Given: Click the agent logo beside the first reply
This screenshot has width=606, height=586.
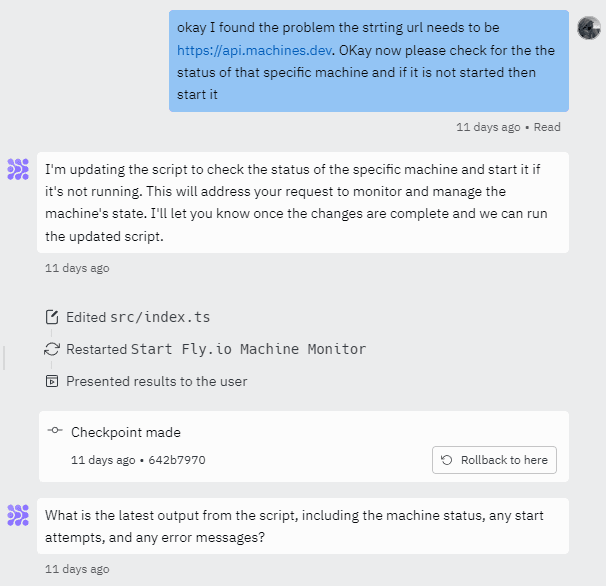Looking at the screenshot, I should (x=18, y=170).
